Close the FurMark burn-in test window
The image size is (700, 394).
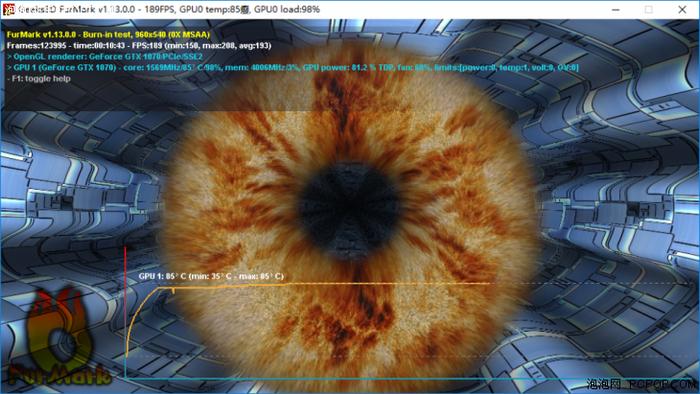[x=682, y=9]
